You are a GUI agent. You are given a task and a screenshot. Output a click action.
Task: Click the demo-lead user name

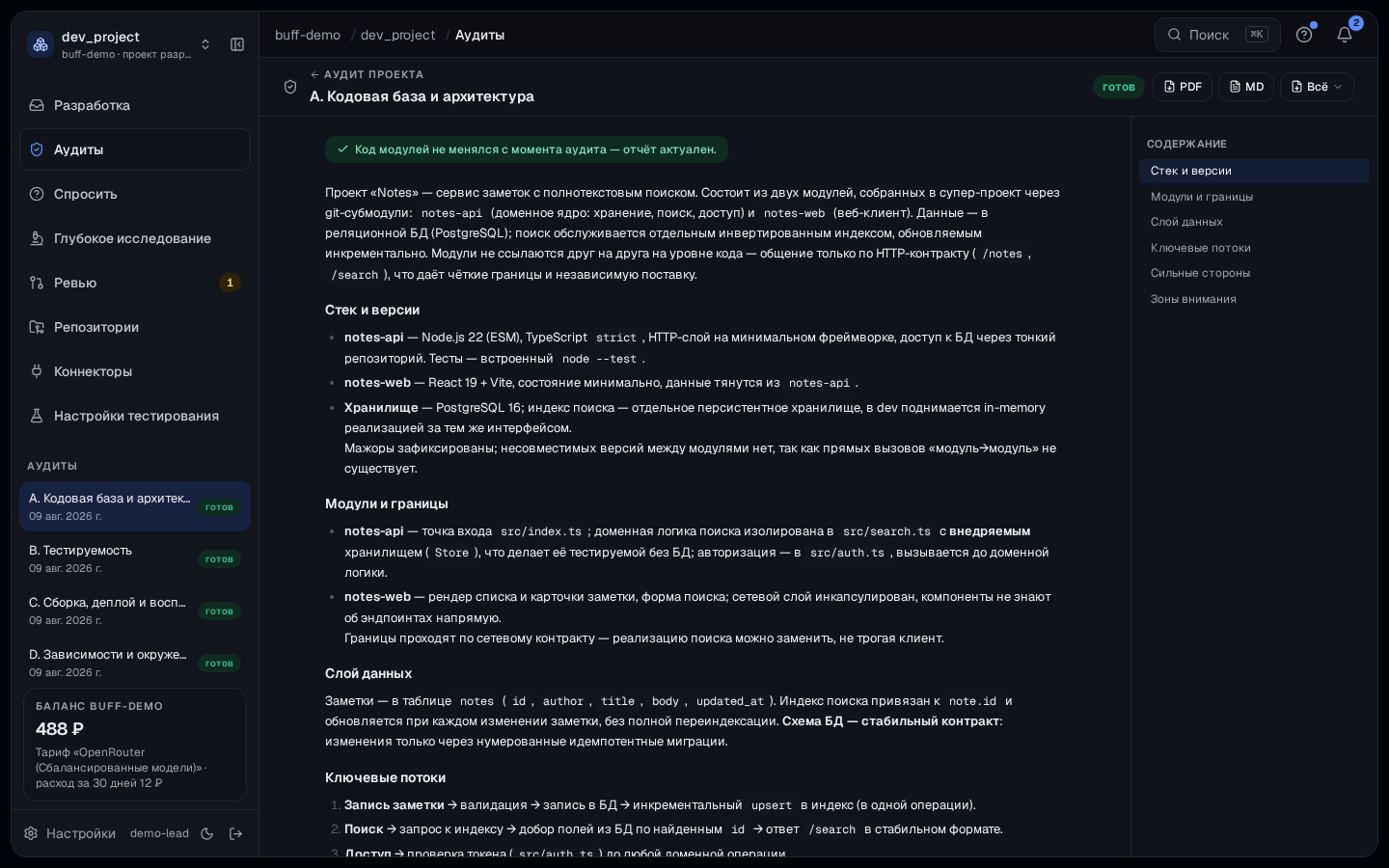click(159, 833)
